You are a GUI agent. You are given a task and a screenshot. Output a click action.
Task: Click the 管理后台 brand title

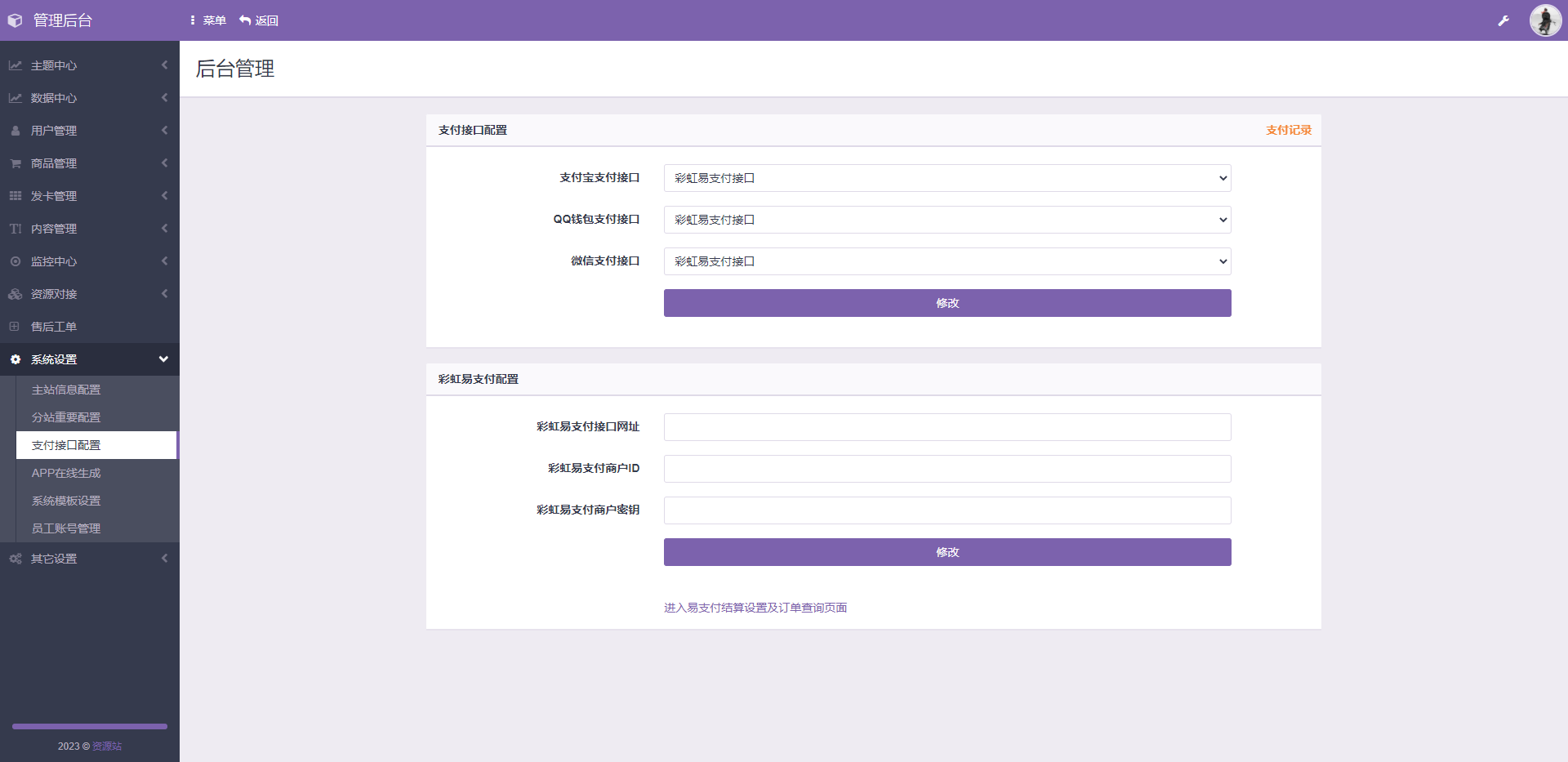tap(63, 20)
